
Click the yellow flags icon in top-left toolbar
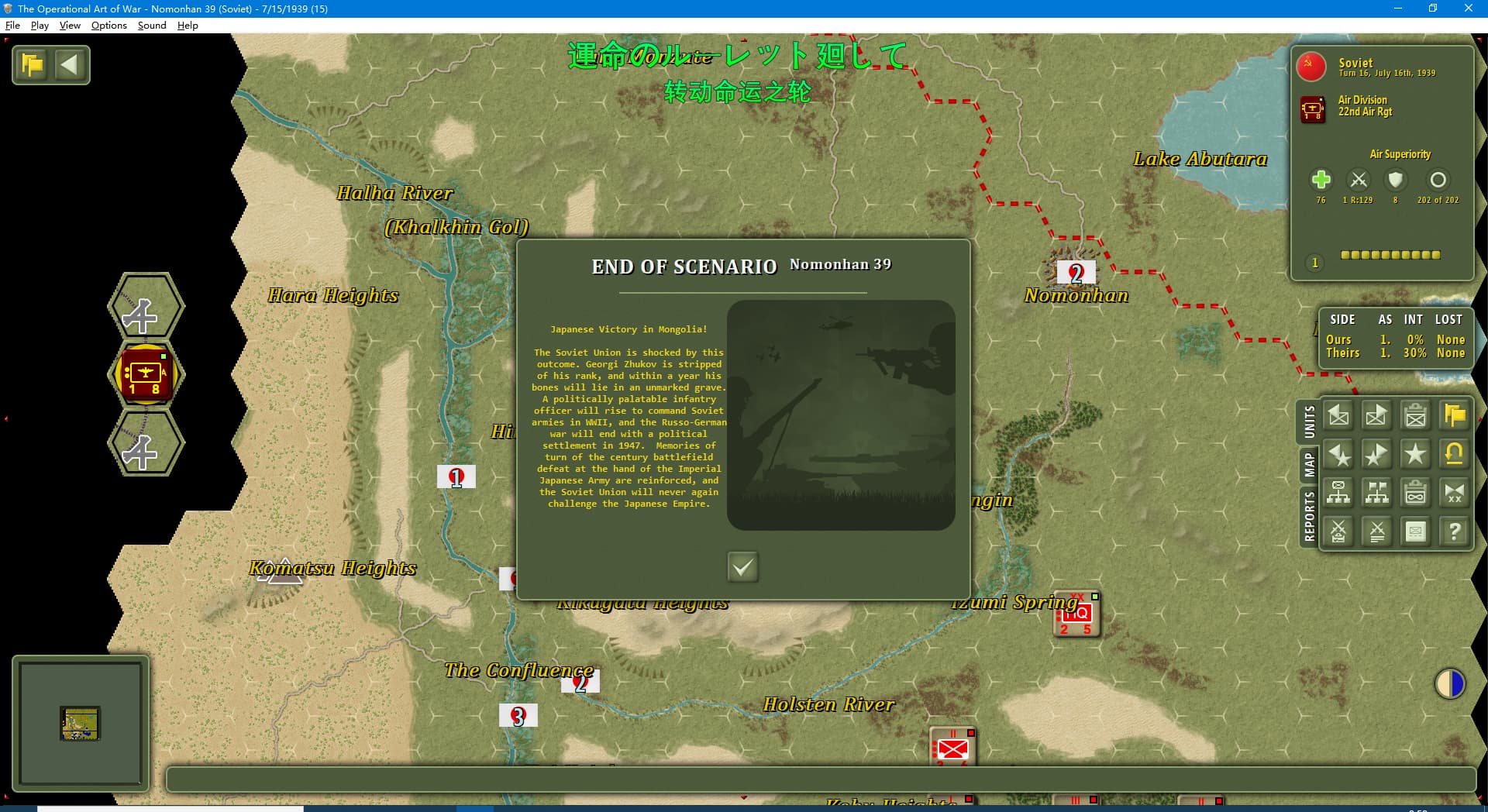[x=33, y=65]
